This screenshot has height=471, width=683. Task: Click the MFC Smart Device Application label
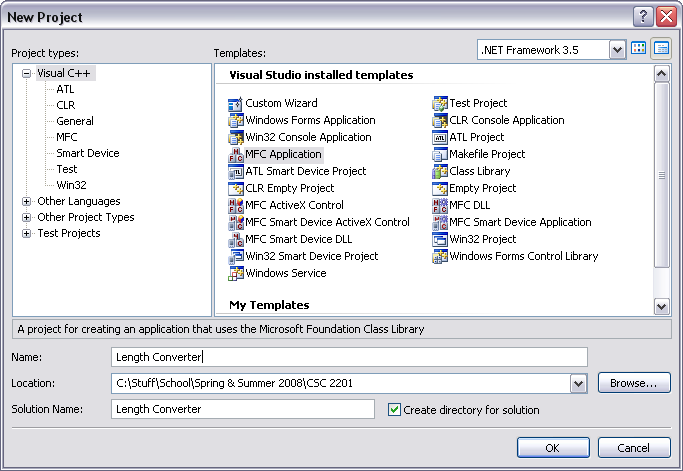click(x=520, y=222)
